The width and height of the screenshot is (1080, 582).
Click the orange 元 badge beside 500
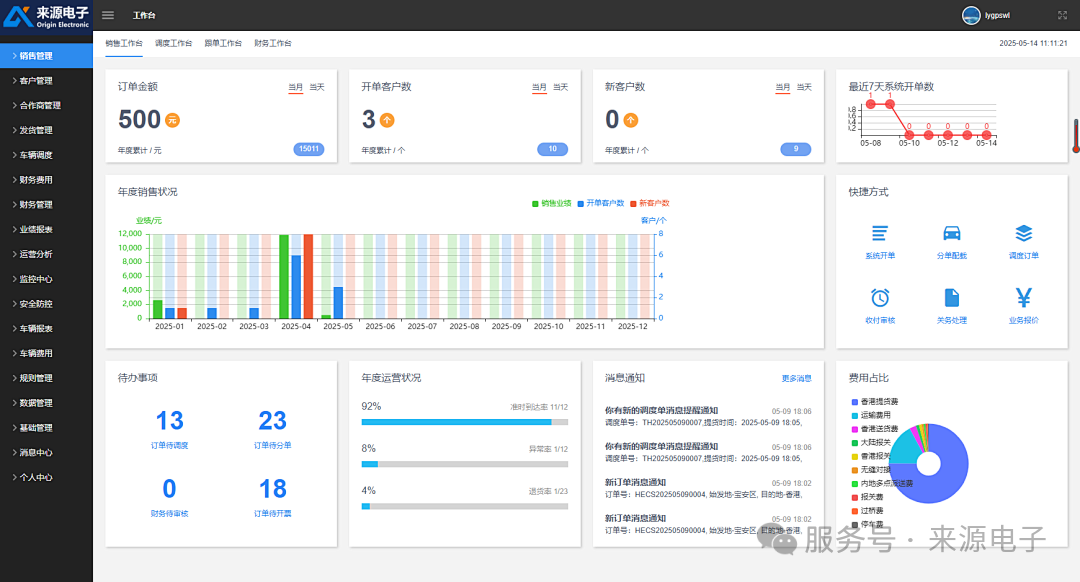point(172,120)
